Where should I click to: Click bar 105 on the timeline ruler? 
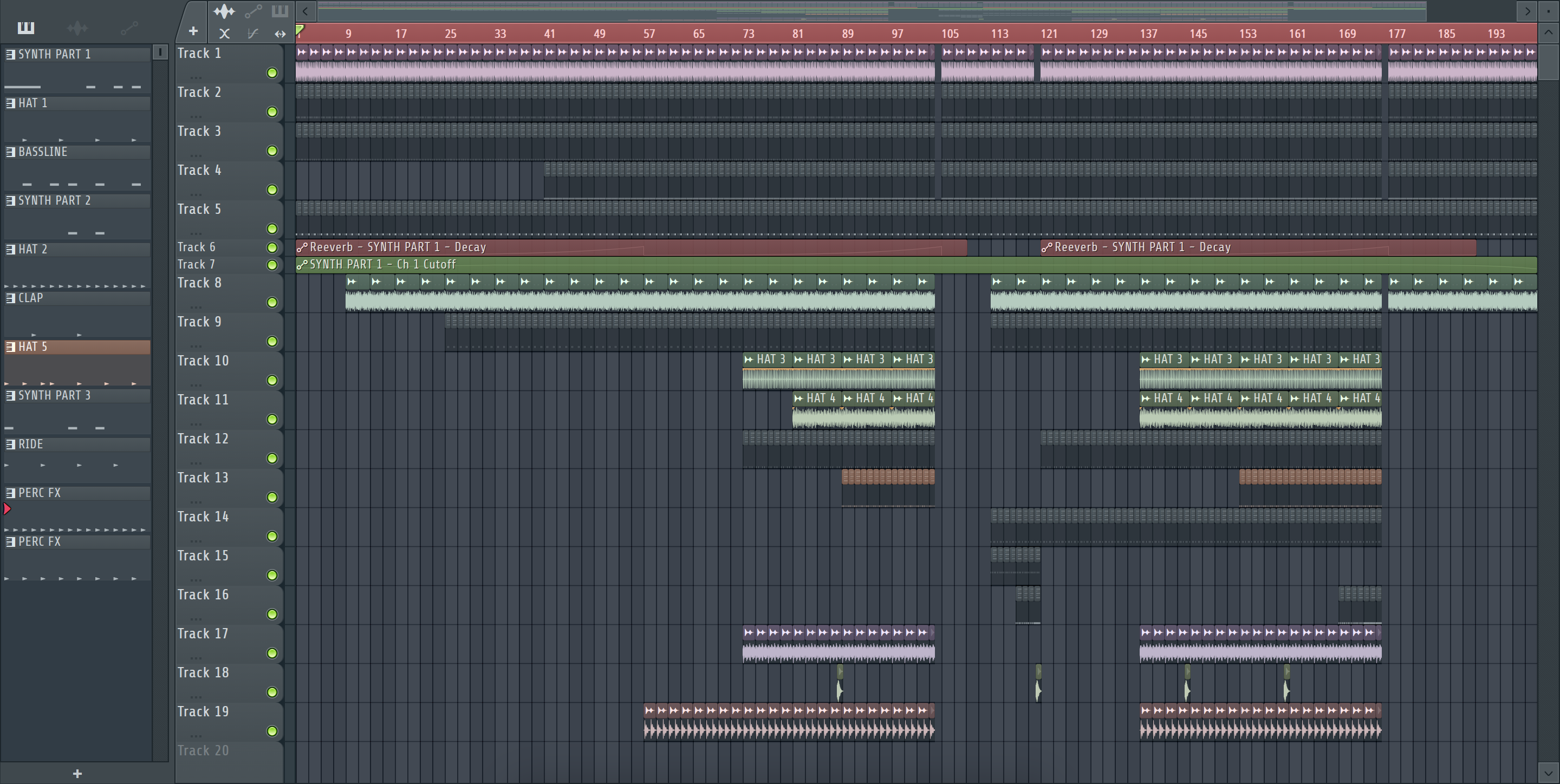(x=950, y=34)
